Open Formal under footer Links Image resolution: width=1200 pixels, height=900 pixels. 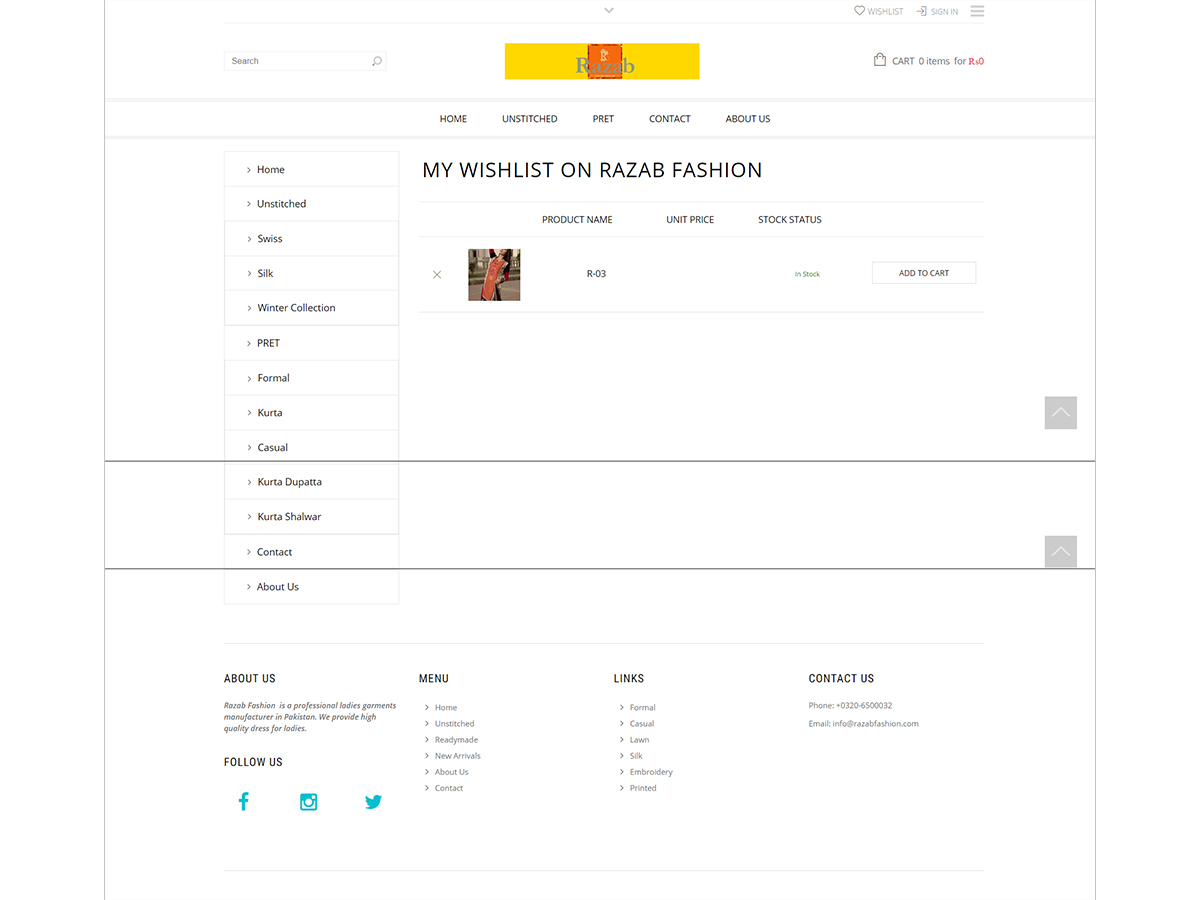click(x=643, y=707)
